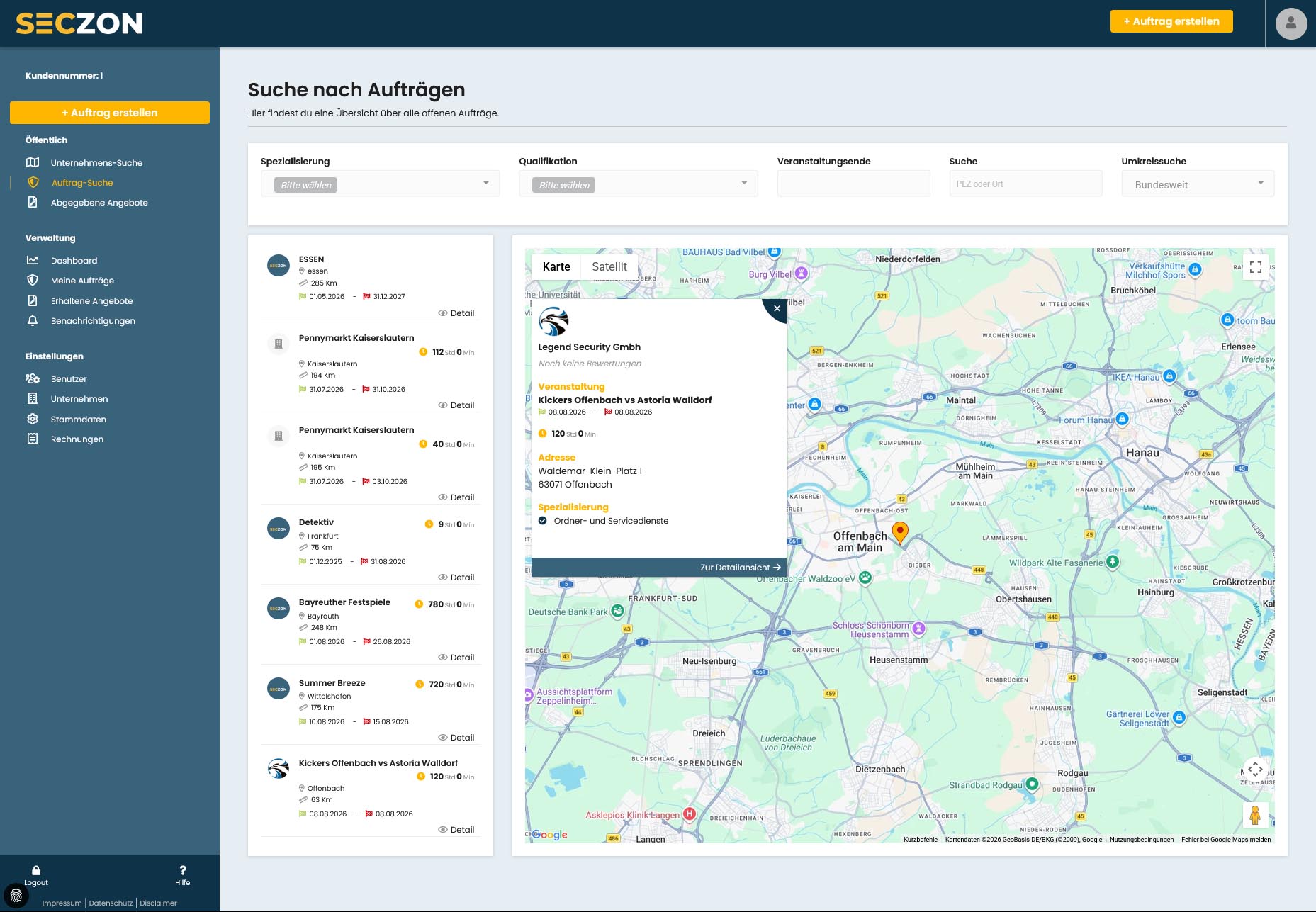
Task: Open Erhaltene Angebote
Action: (x=91, y=301)
